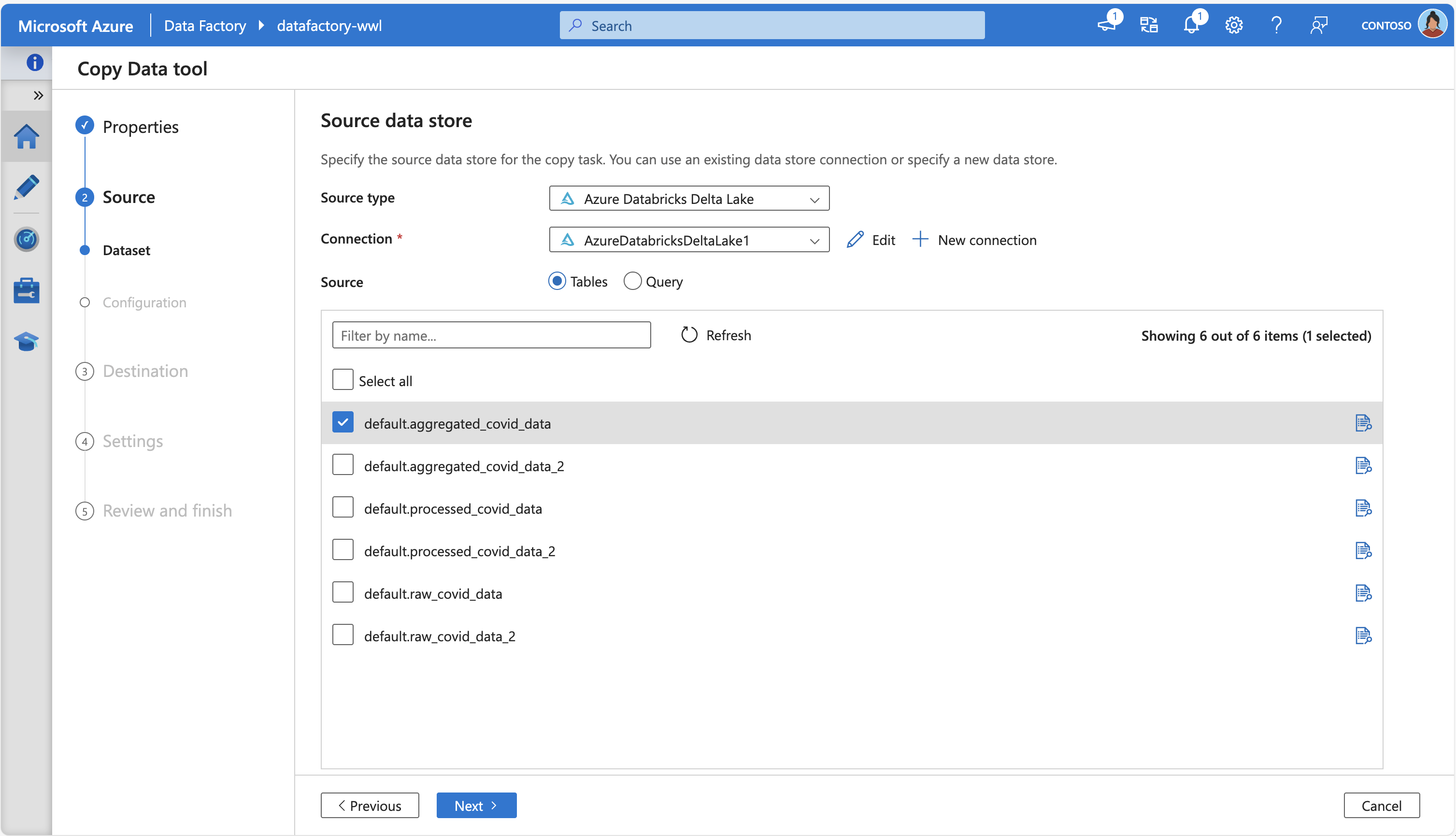Click the Next button
This screenshot has width=1456, height=836.
tap(476, 805)
